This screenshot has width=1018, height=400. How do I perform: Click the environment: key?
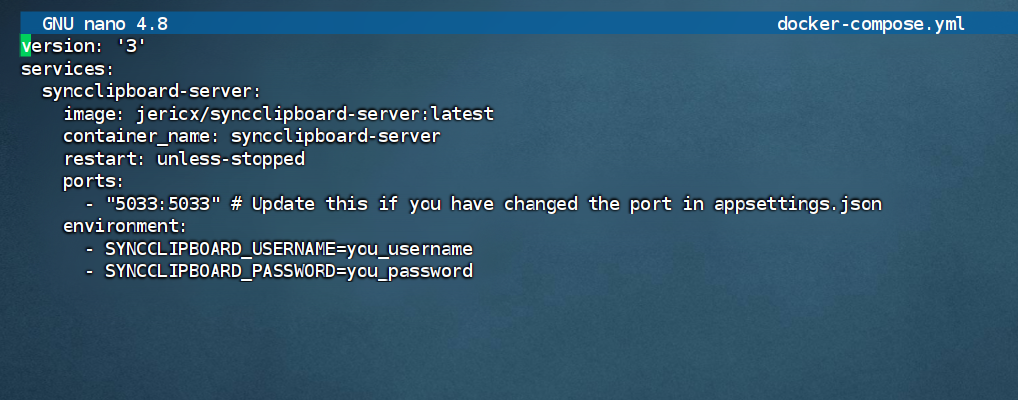click(x=125, y=227)
